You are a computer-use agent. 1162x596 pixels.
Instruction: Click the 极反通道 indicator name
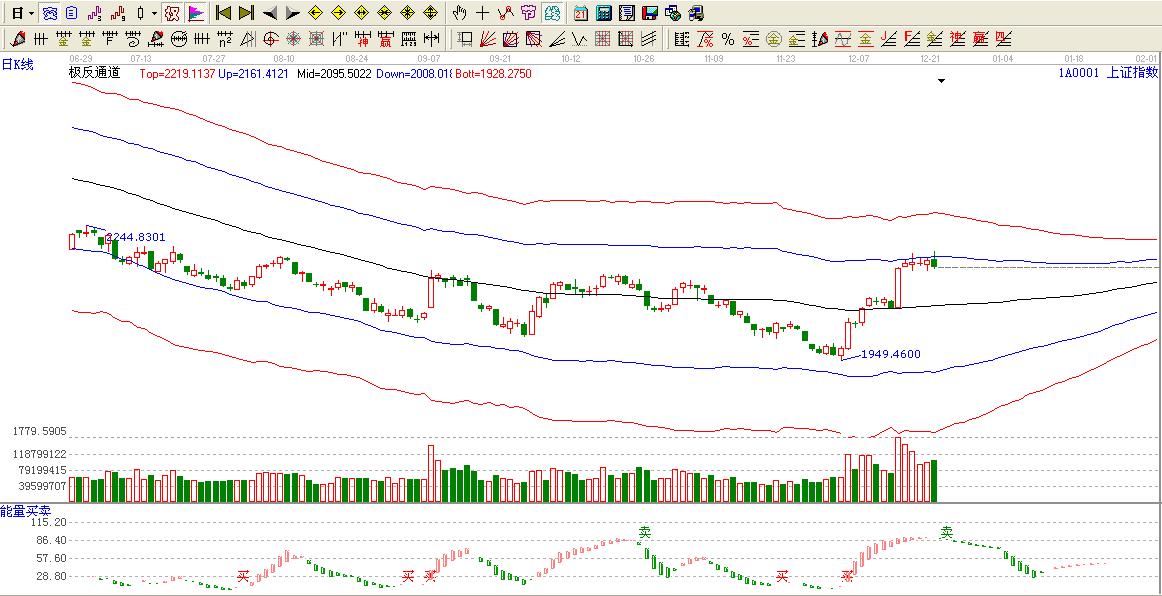[94, 73]
